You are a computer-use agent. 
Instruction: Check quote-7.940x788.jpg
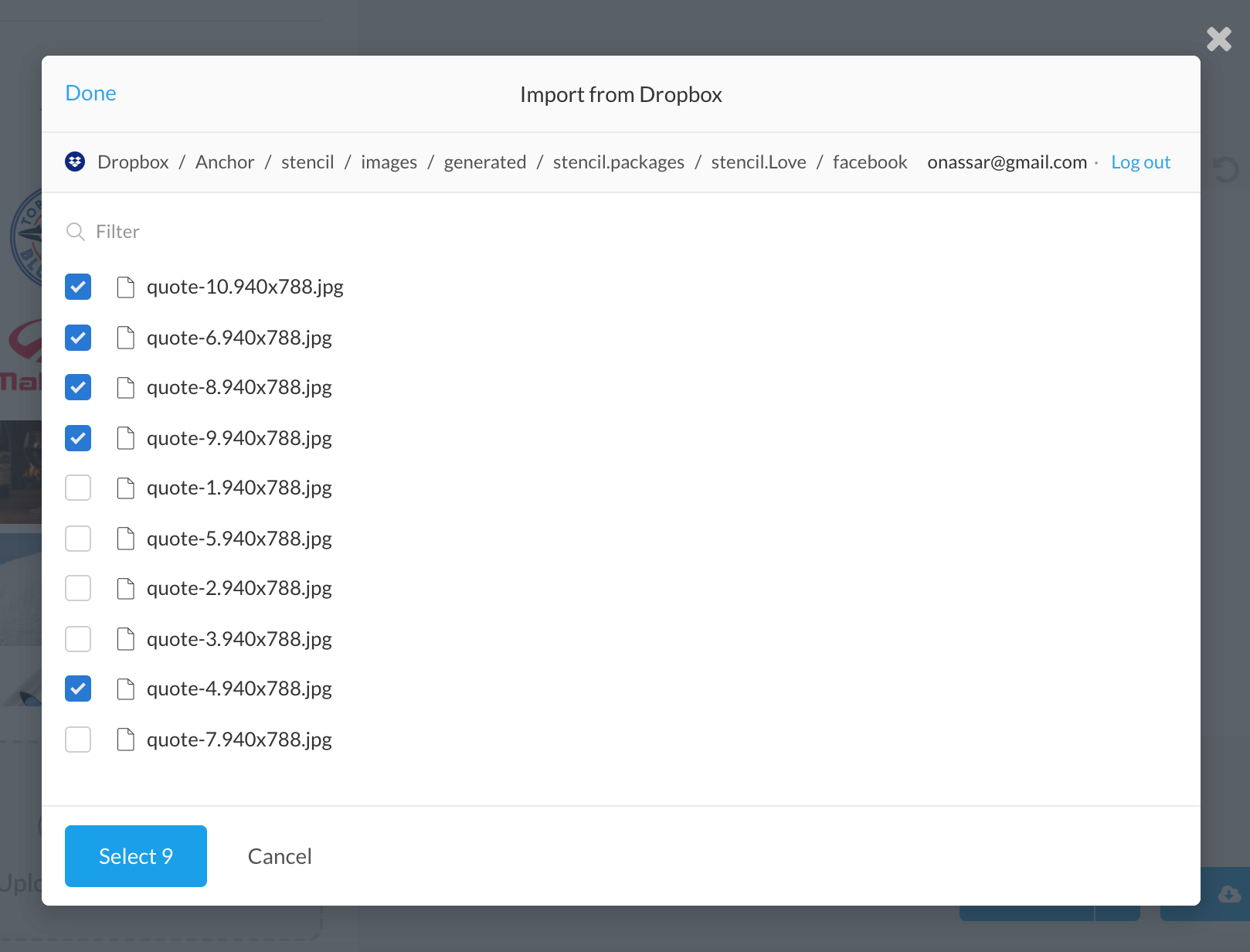coord(77,739)
